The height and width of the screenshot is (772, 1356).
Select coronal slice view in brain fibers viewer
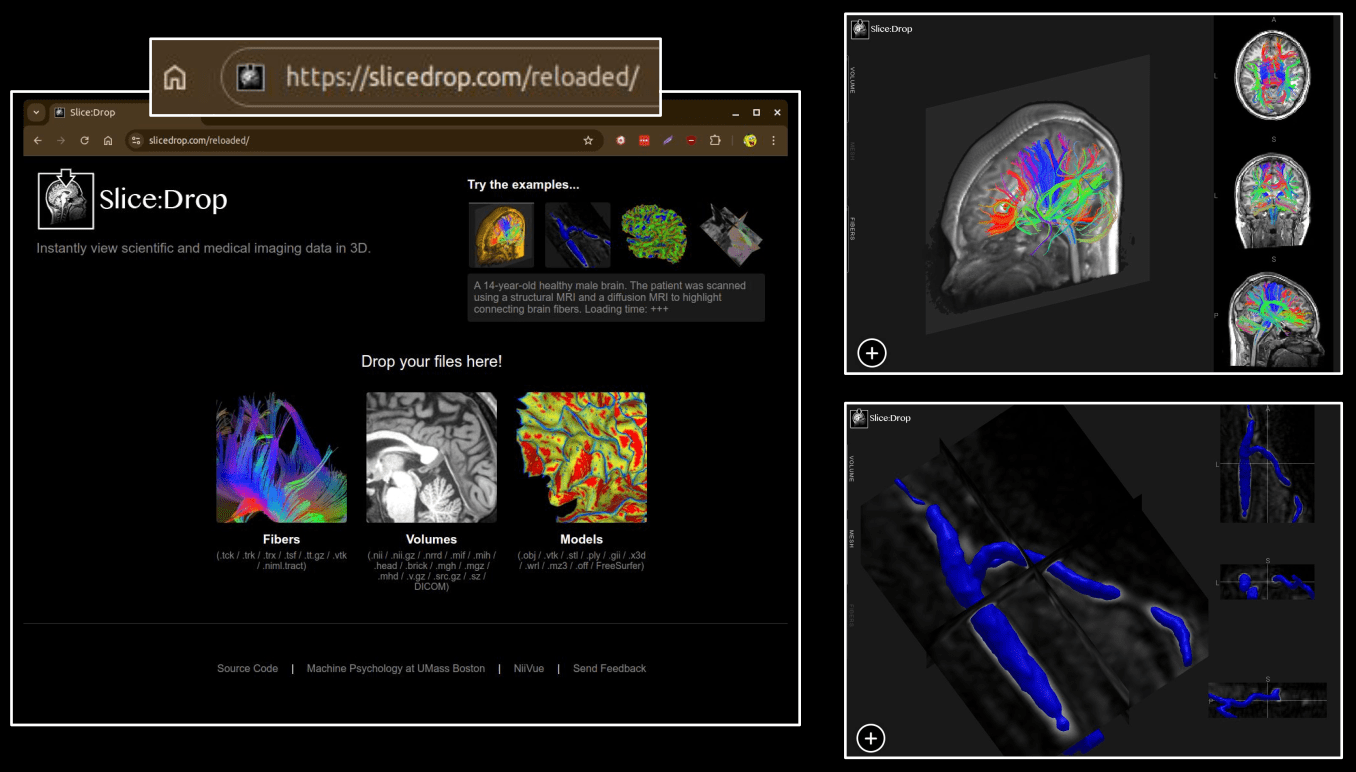[1273, 201]
